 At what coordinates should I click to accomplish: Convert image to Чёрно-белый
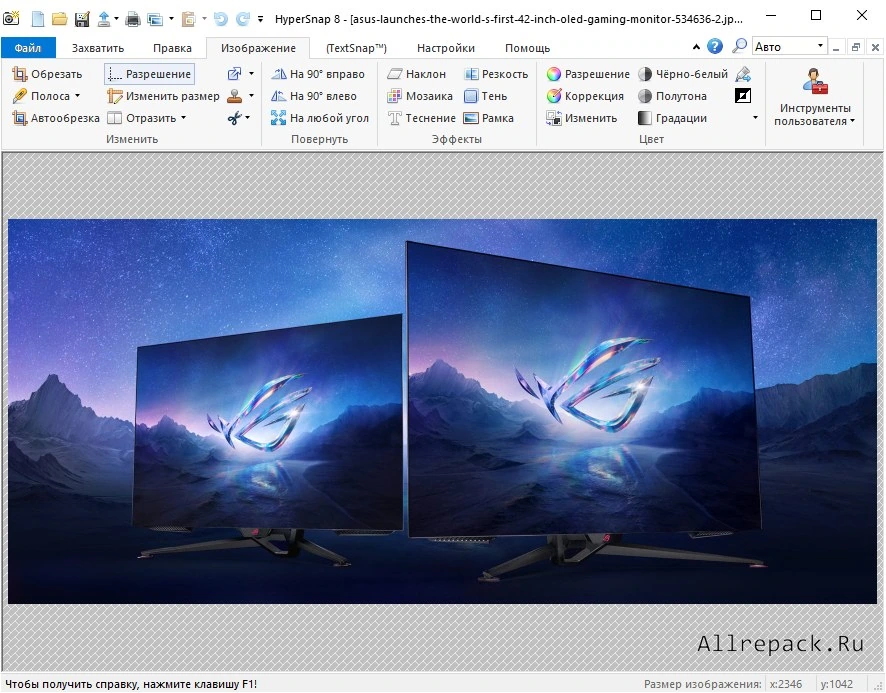683,74
